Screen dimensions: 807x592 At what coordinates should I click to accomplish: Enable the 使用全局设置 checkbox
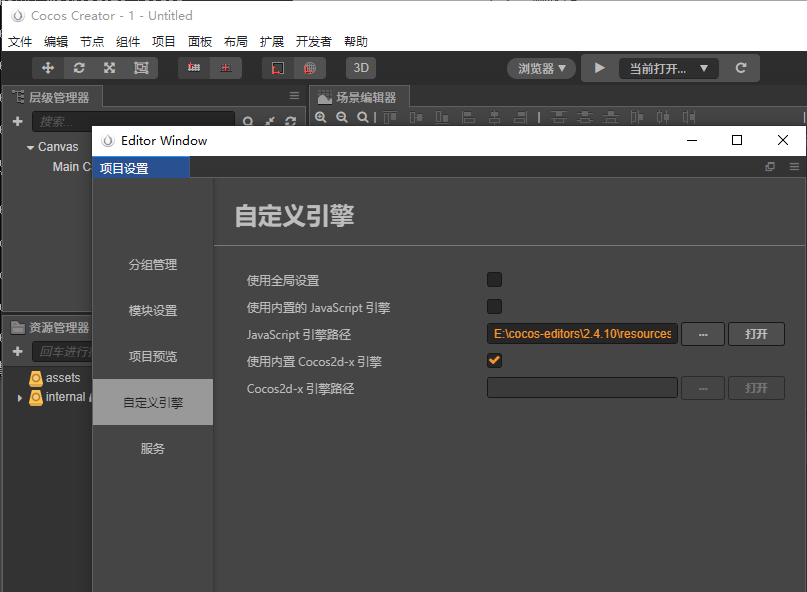coord(495,280)
